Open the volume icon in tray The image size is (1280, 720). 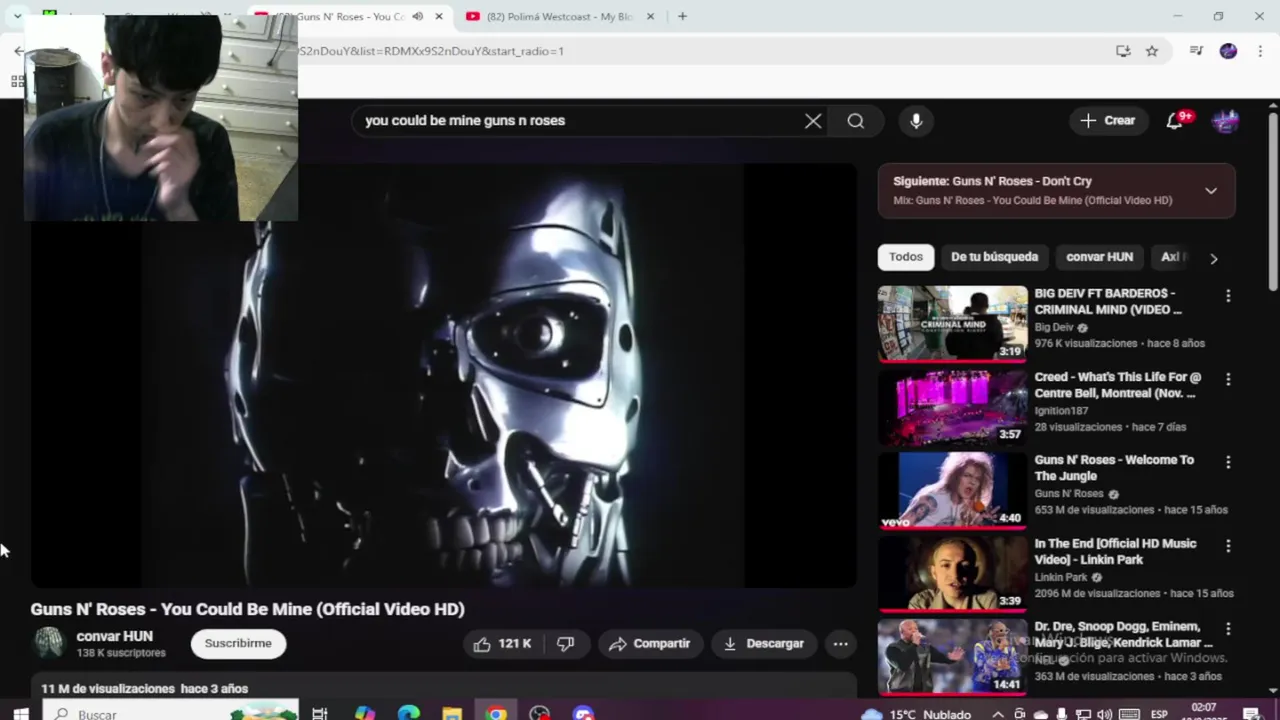pyautogui.click(x=1104, y=714)
